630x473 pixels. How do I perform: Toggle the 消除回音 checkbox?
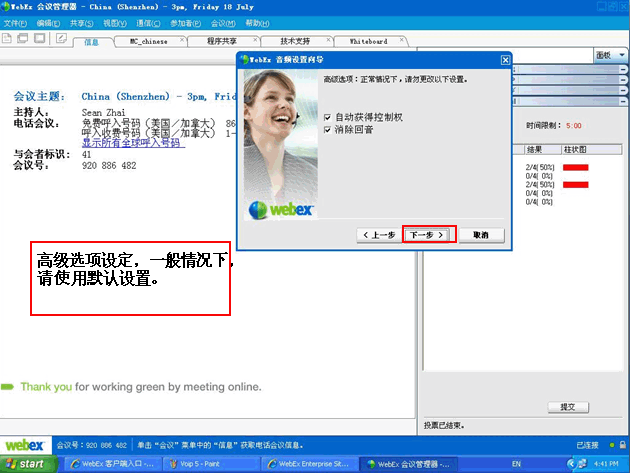click(327, 130)
